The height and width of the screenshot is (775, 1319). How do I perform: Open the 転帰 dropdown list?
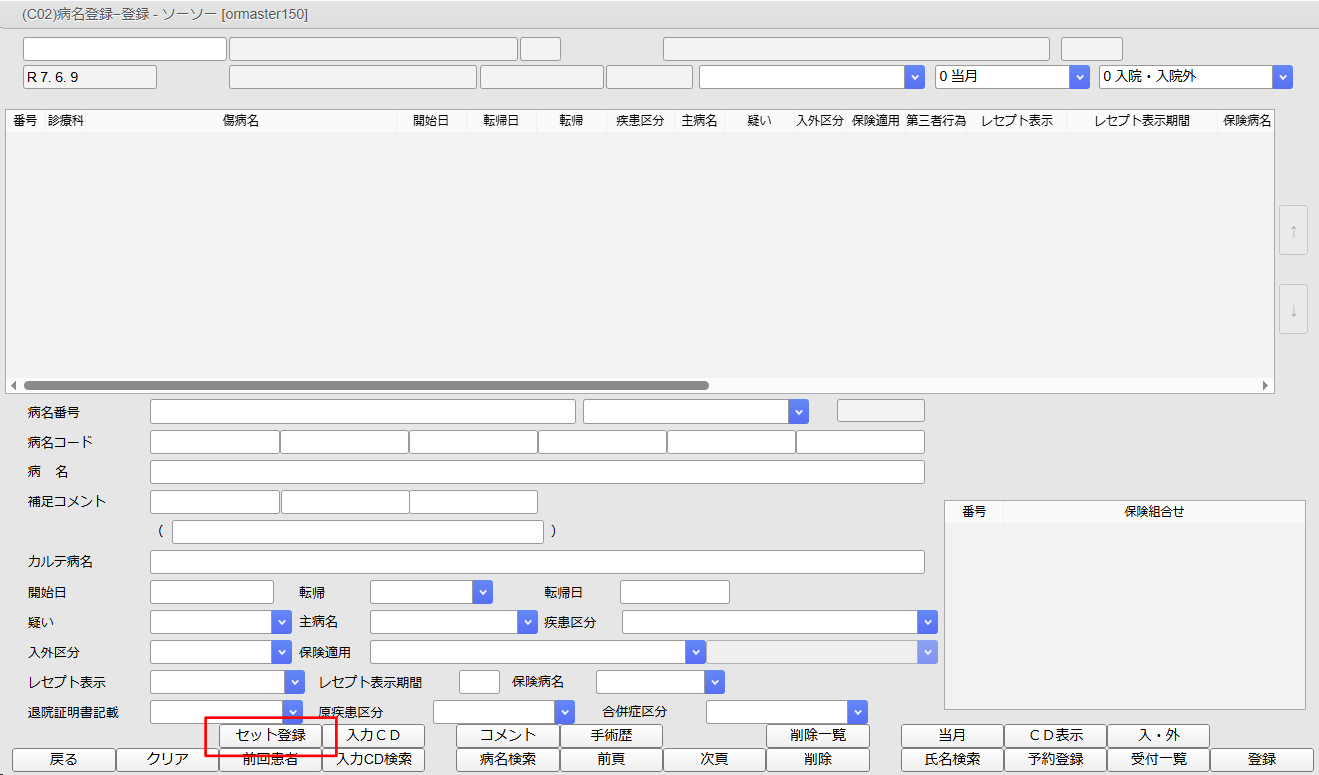[483, 592]
